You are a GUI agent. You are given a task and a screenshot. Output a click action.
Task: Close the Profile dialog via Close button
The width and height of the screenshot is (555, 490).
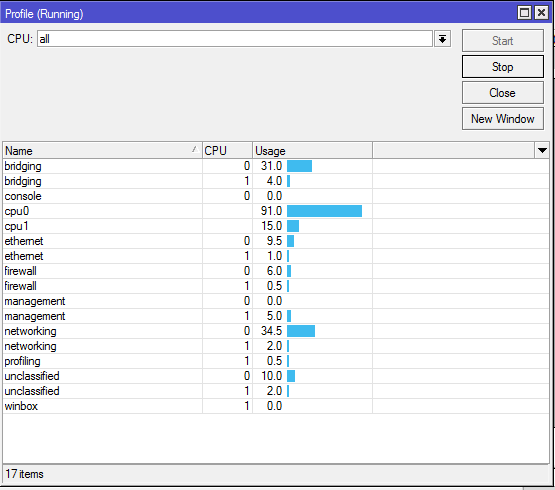tap(503, 93)
